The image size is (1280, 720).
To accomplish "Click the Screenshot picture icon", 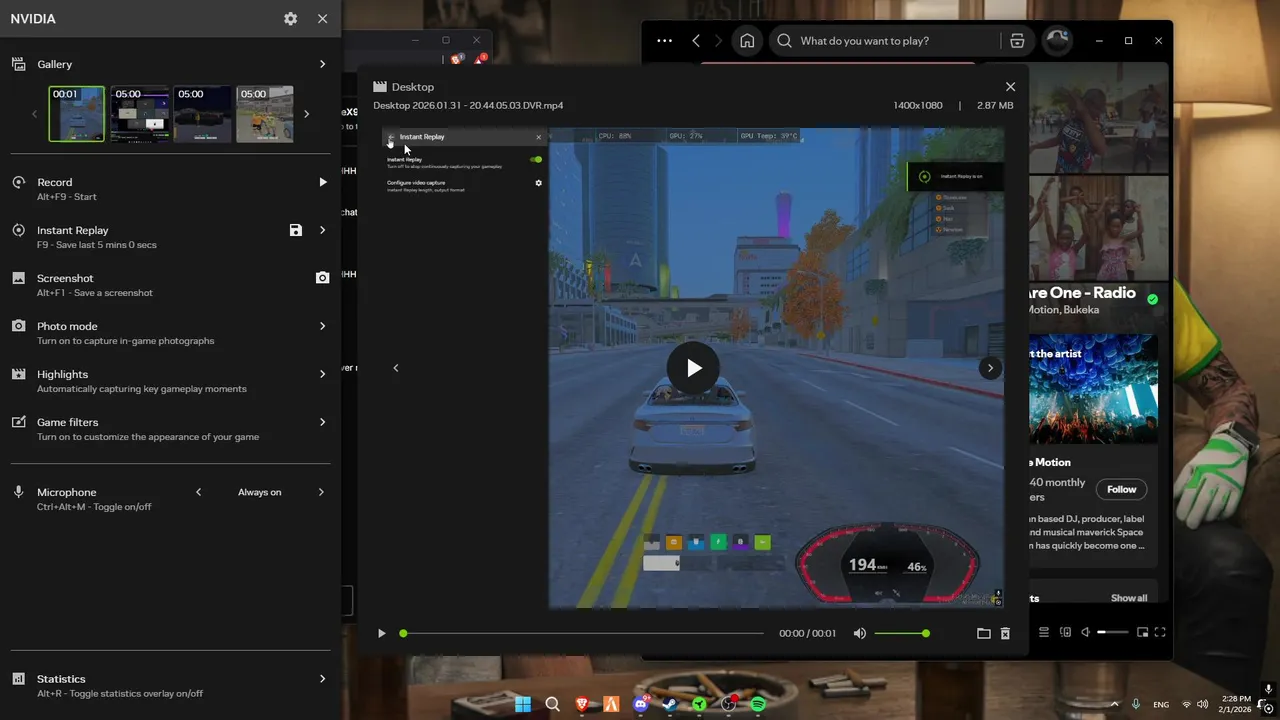I will coord(18,278).
